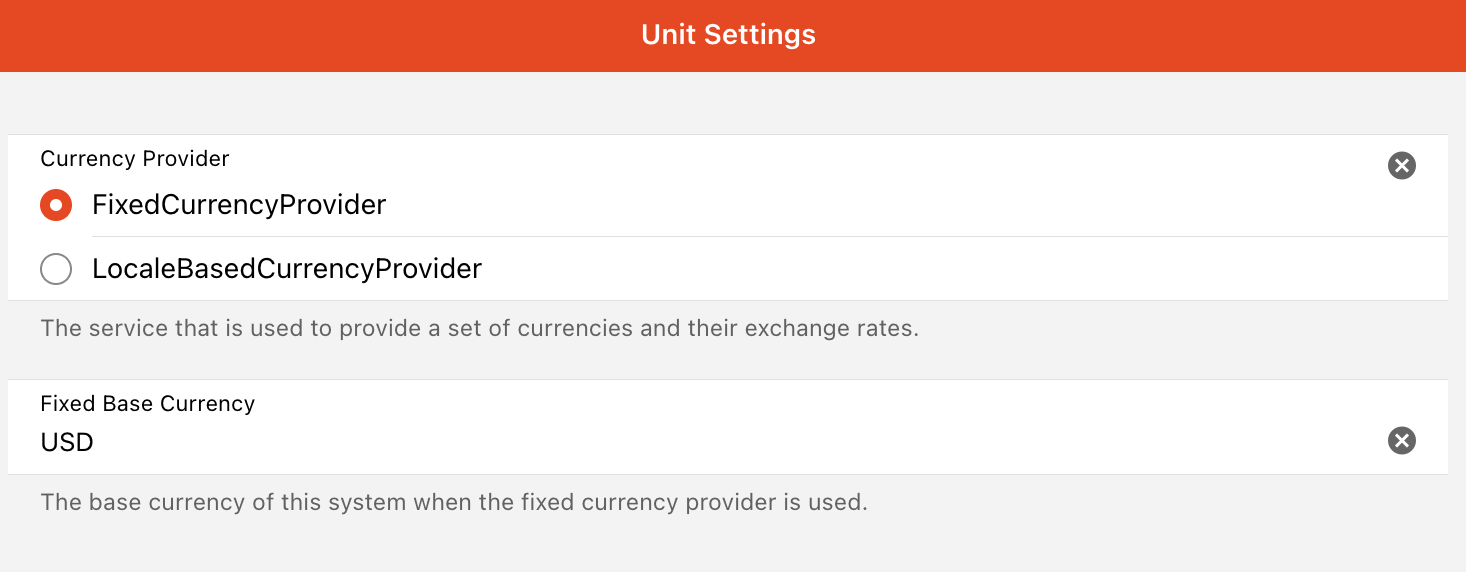Screen dimensions: 1466x572
Task: Click the Fixed Base Currency label
Action: pyautogui.click(x=148, y=404)
